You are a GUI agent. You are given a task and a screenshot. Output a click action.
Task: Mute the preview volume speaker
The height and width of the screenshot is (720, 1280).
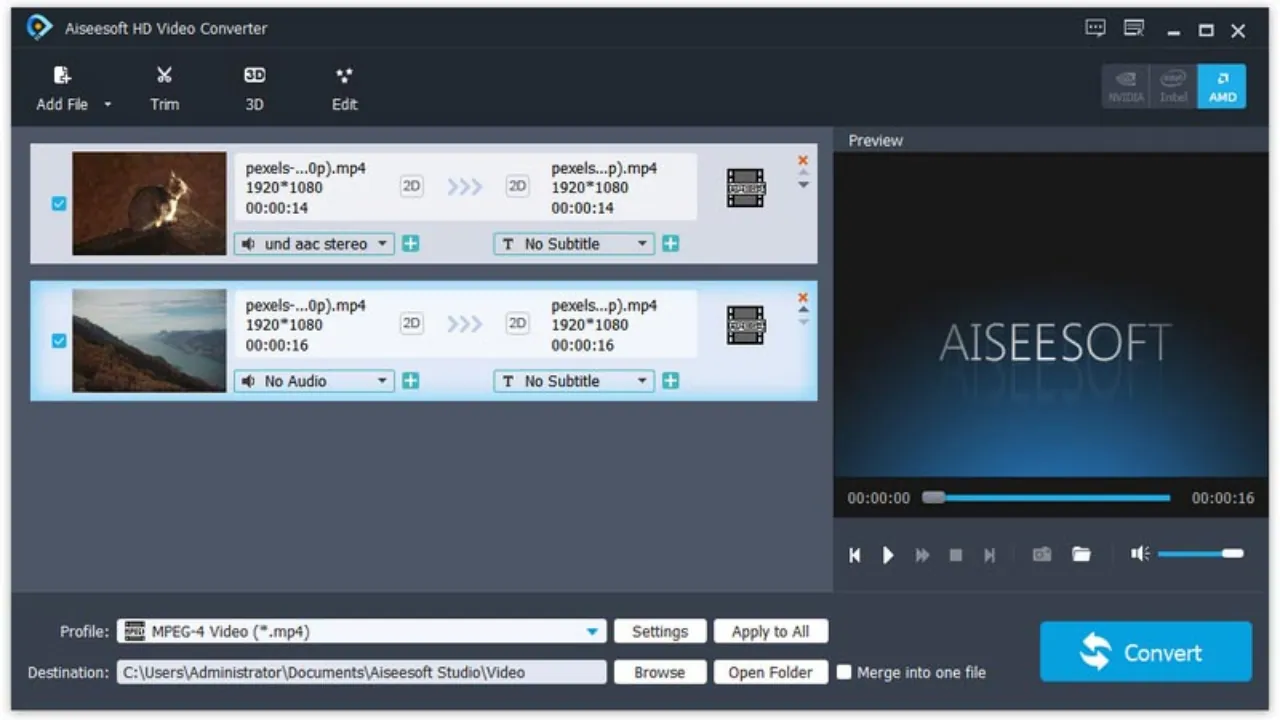(x=1140, y=553)
